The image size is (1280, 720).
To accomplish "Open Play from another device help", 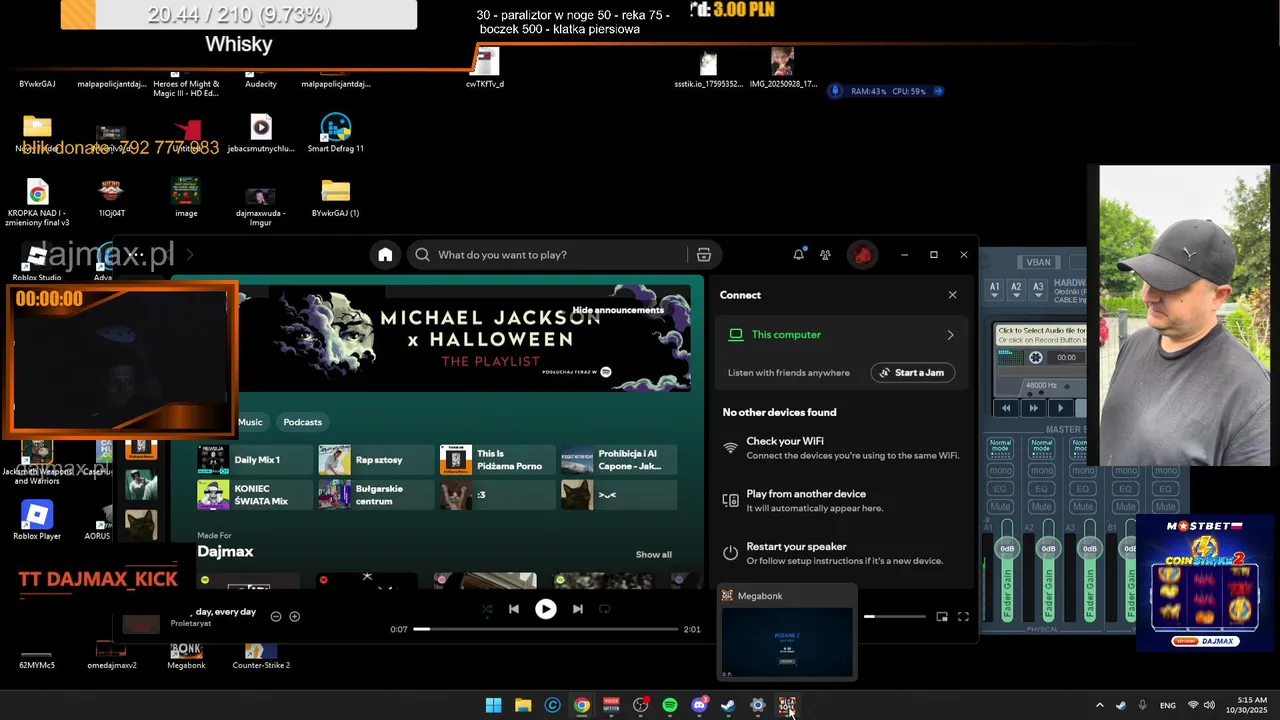I will 842,501.
